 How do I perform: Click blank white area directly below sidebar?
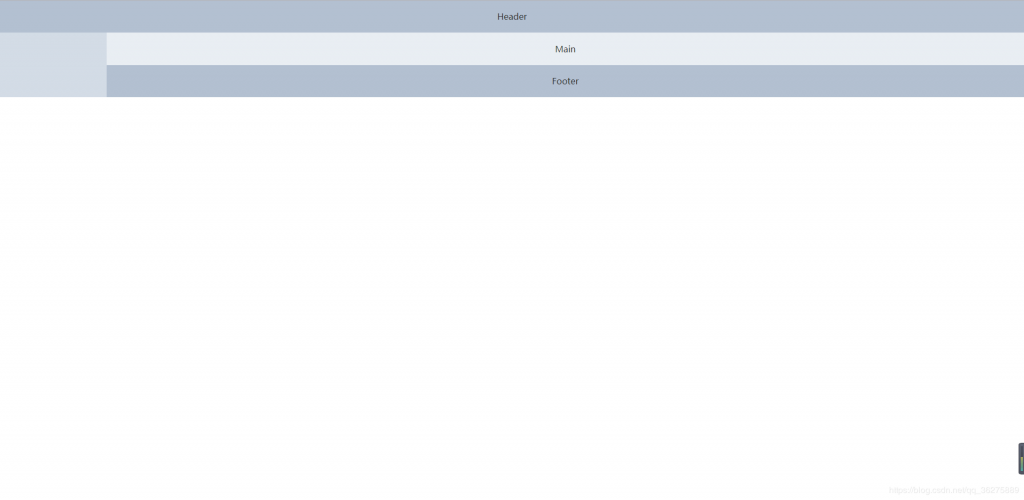click(x=53, y=130)
